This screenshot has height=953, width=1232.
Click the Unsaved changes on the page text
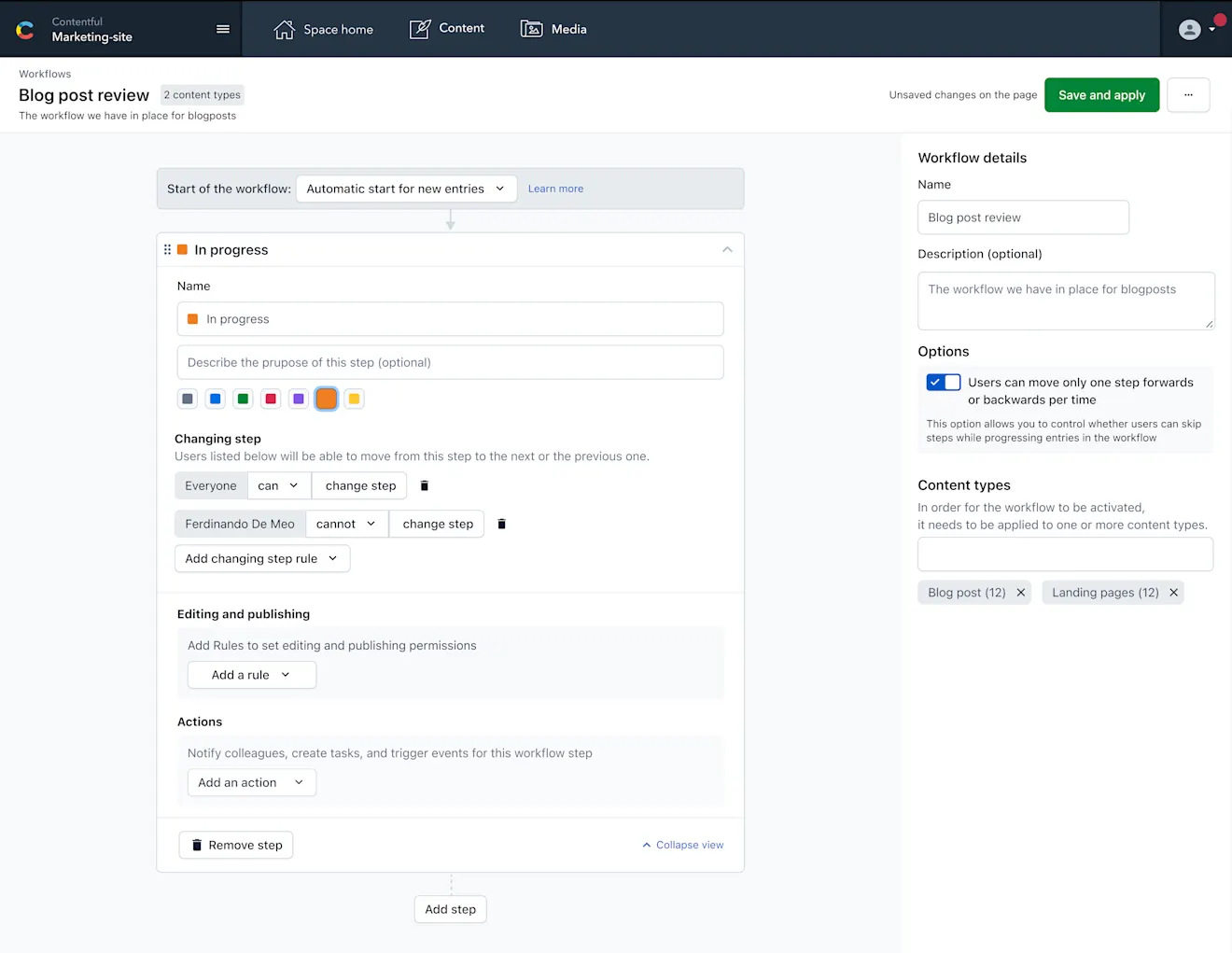point(963,95)
